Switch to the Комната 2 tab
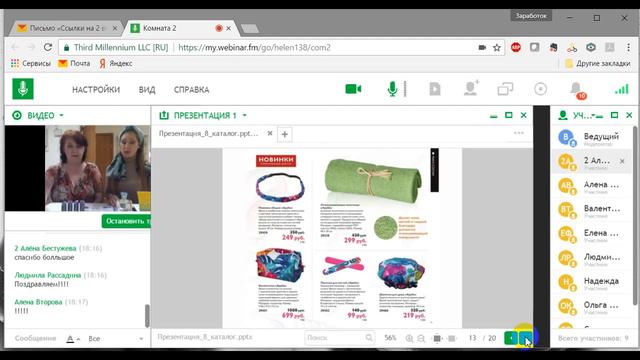 pyautogui.click(x=182, y=28)
